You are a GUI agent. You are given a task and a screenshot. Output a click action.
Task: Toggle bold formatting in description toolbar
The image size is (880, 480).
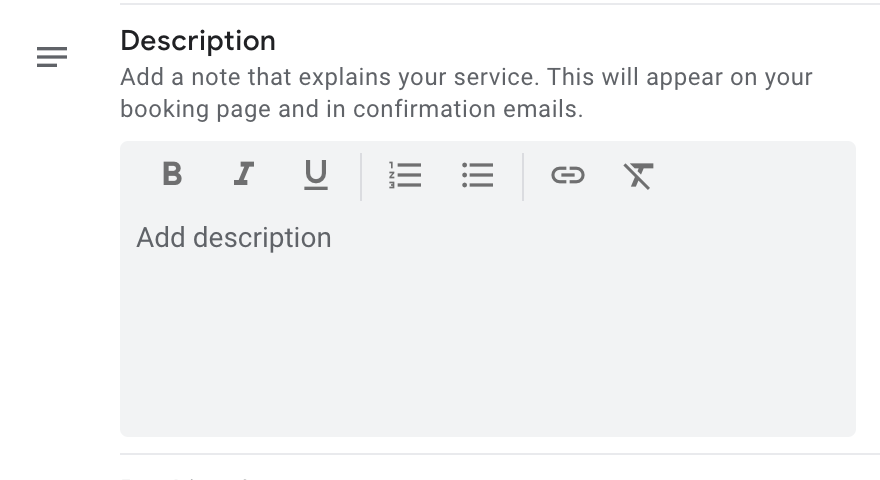click(x=172, y=175)
